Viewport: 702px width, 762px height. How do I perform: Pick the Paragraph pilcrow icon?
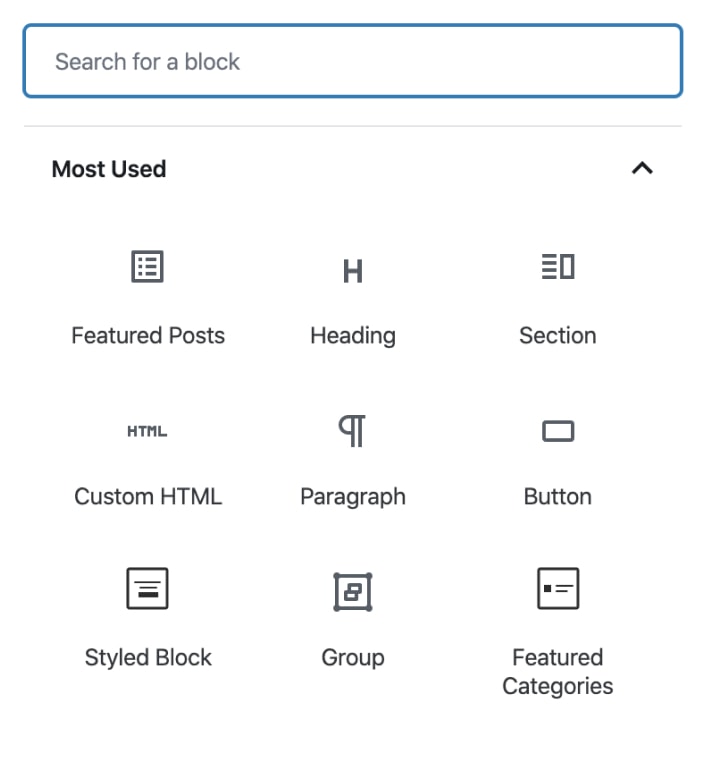[x=352, y=431]
